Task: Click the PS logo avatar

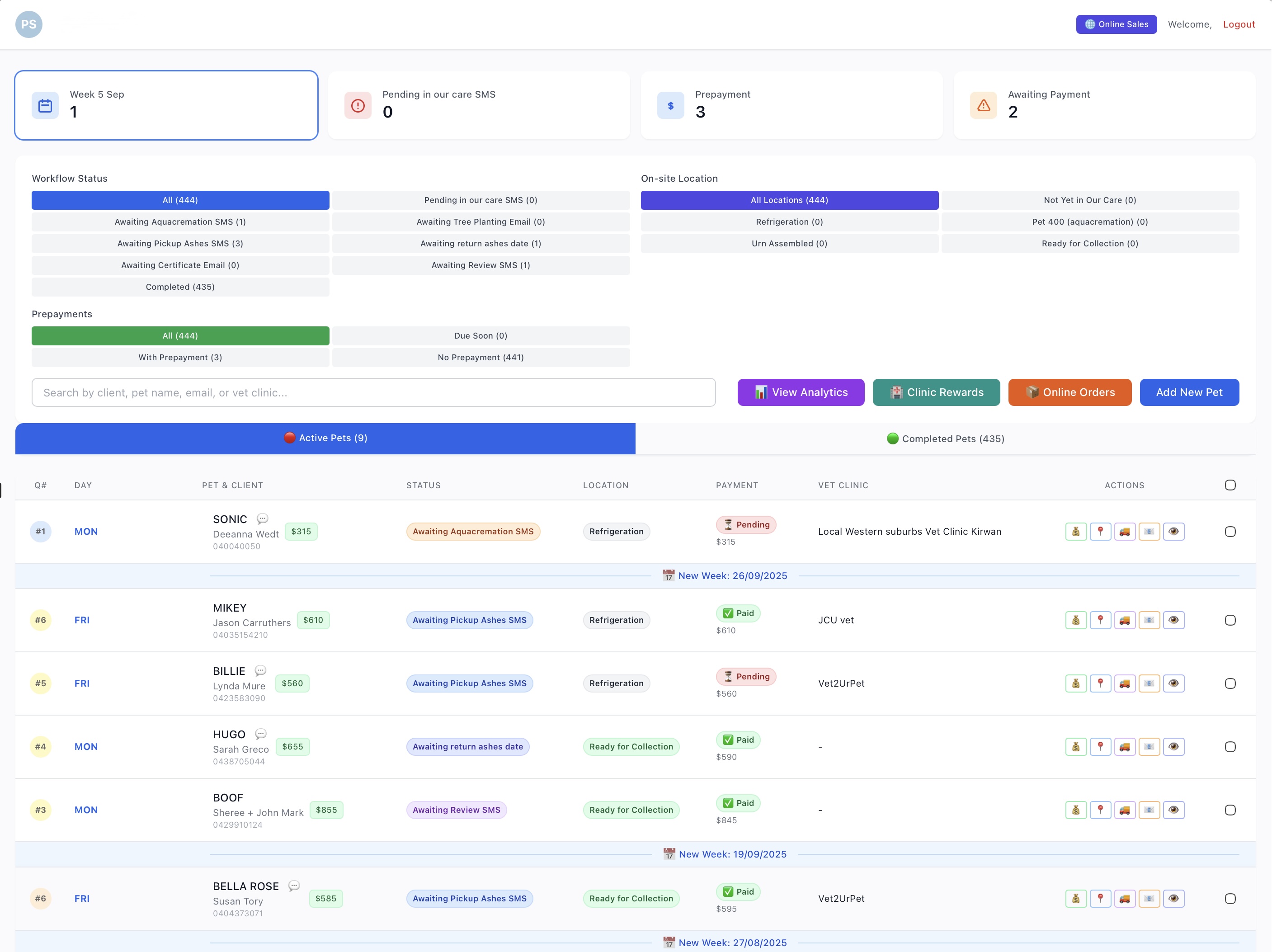Action: [x=29, y=24]
